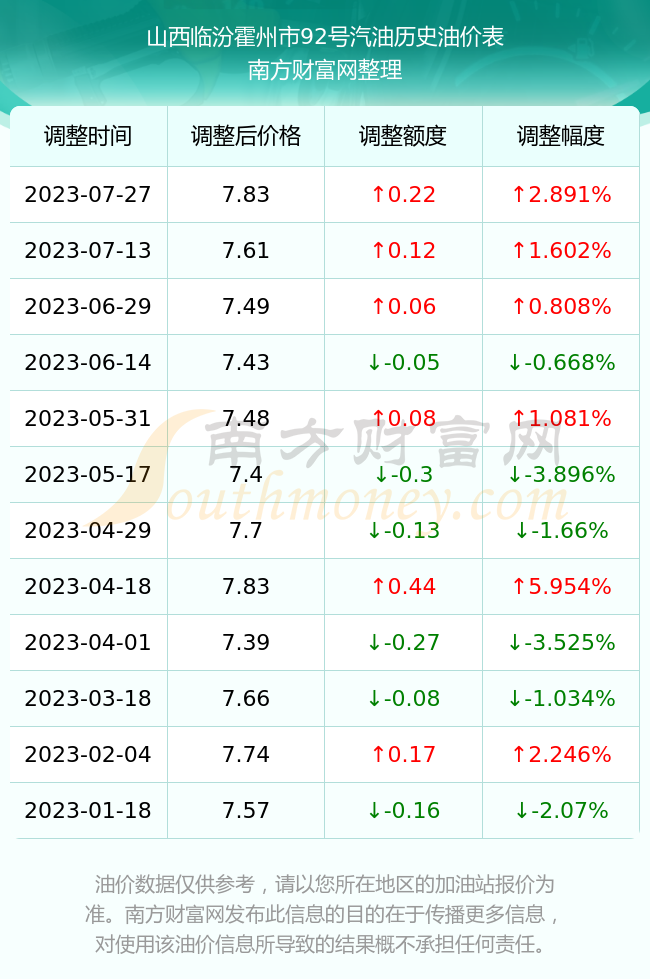Click the 油价数据仅供参考 disclaimer text

pos(175,884)
